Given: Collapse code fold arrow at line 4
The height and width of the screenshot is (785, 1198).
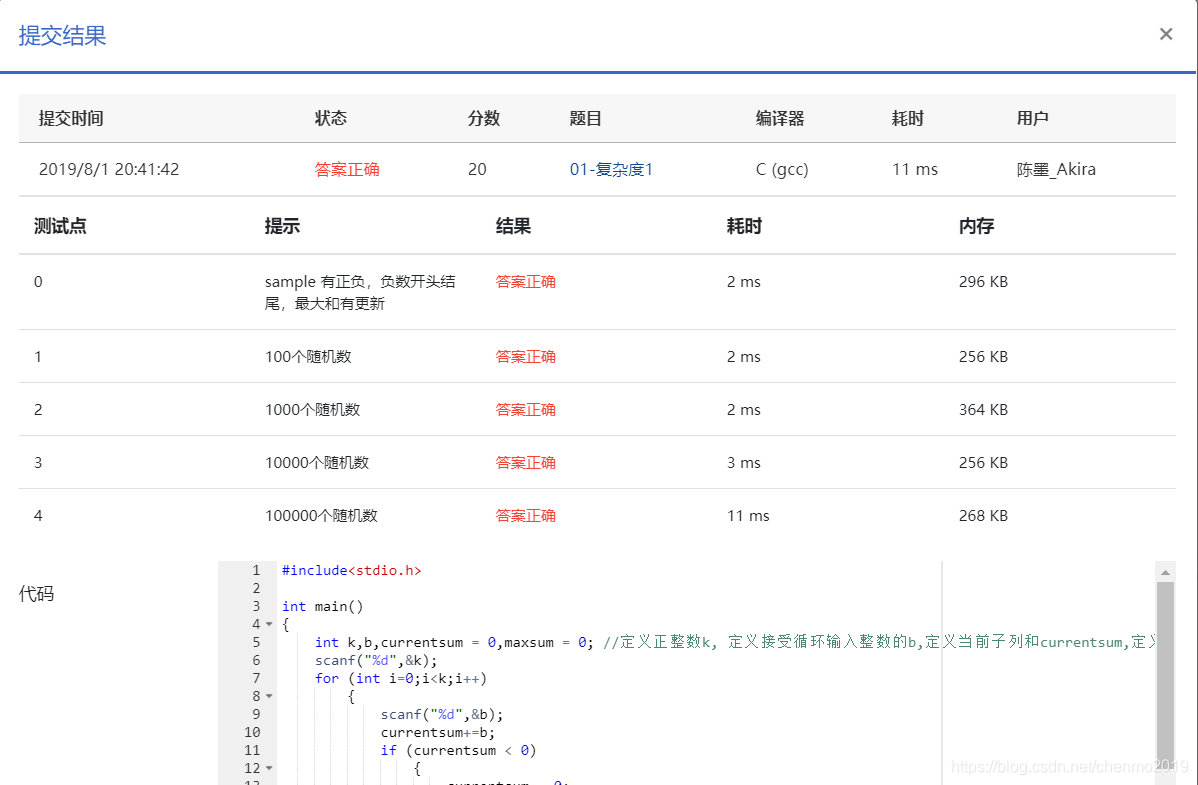Looking at the screenshot, I should pyautogui.click(x=269, y=624).
